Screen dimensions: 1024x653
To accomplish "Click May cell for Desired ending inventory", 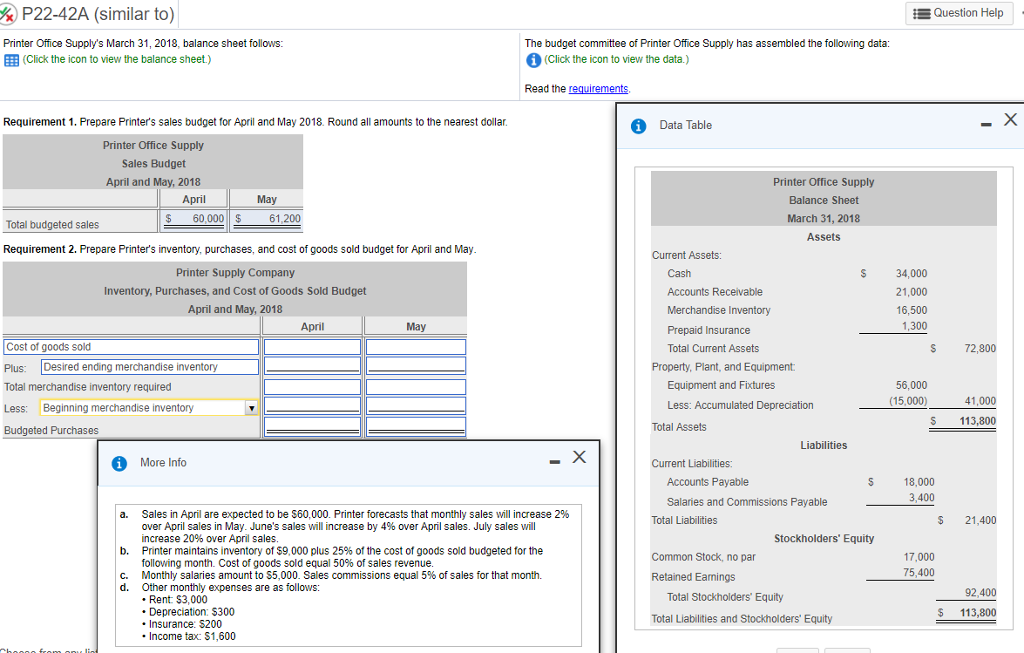I will pyautogui.click(x=416, y=366).
